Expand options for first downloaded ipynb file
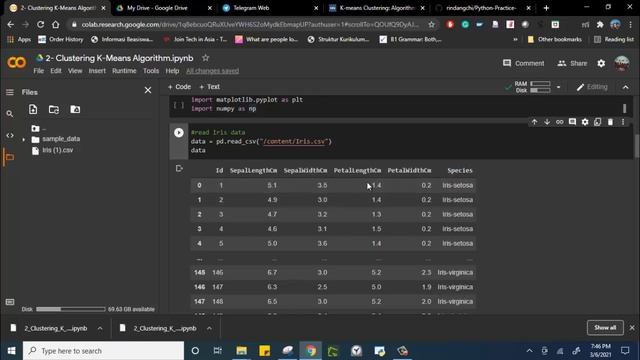The height and width of the screenshot is (360, 640). pyautogui.click(x=100, y=328)
